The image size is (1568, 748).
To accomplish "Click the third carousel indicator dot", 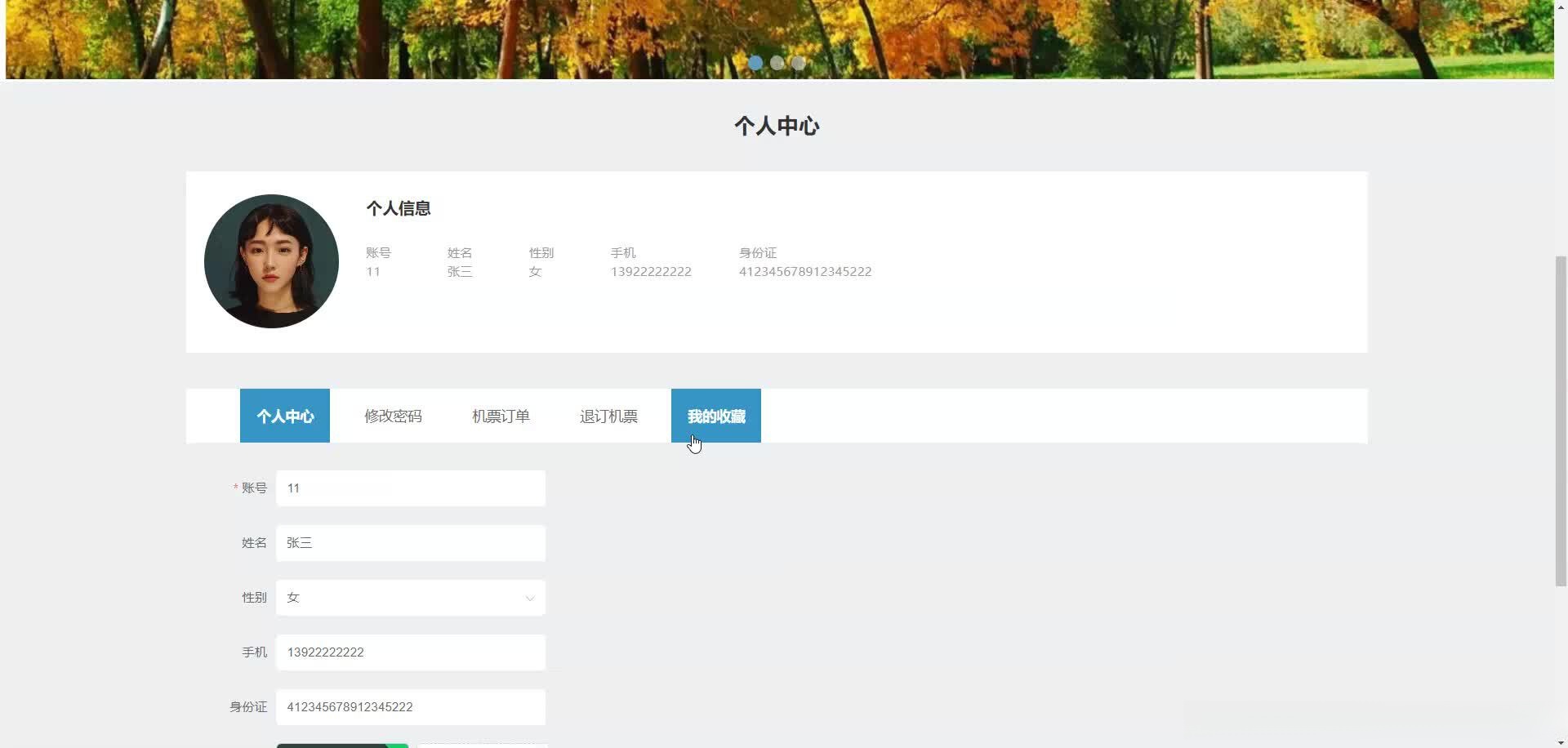I will tap(797, 63).
